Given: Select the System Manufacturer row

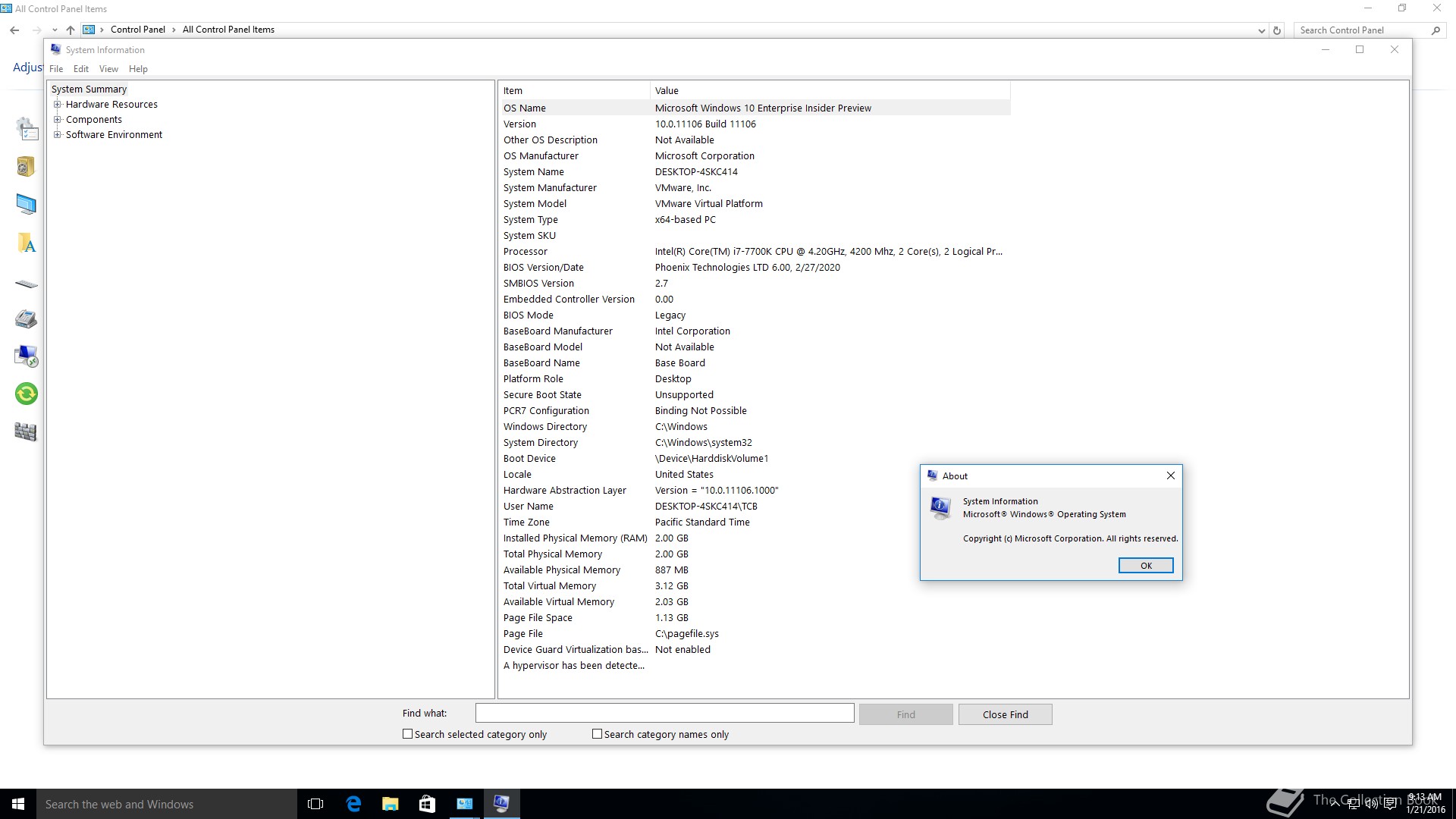Looking at the screenshot, I should pos(755,188).
